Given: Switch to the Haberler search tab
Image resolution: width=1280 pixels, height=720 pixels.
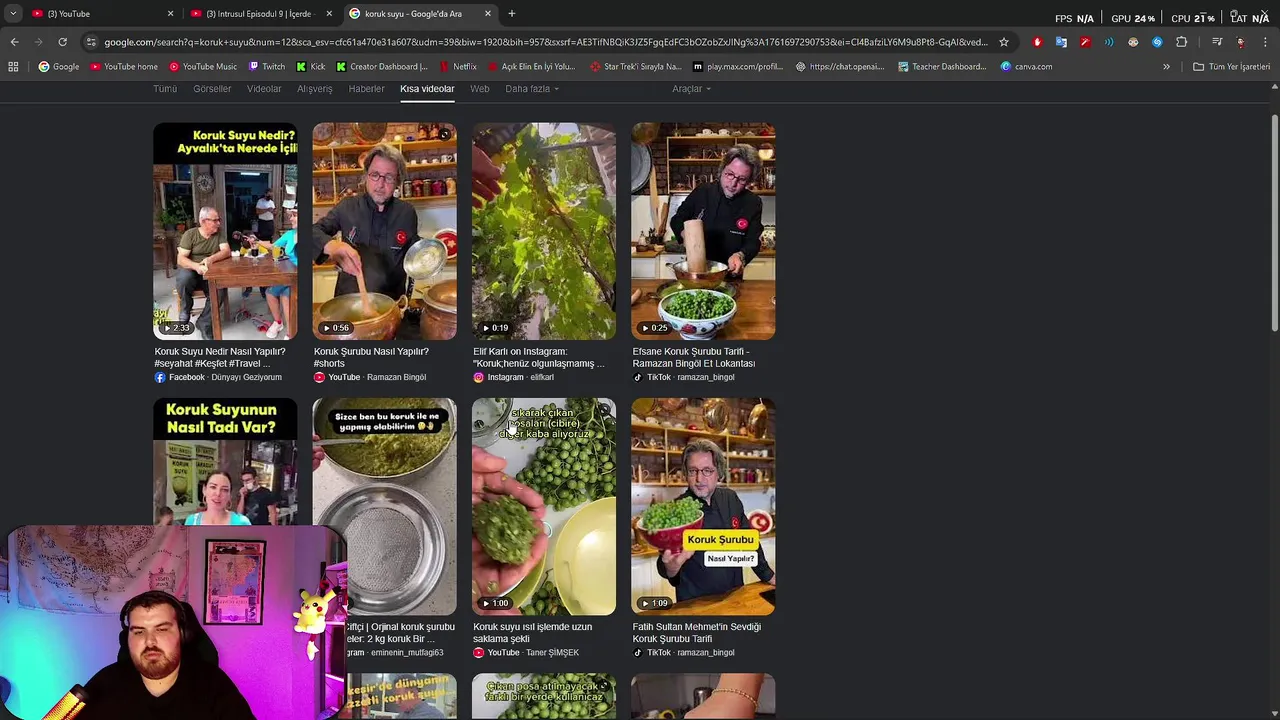Looking at the screenshot, I should (366, 89).
